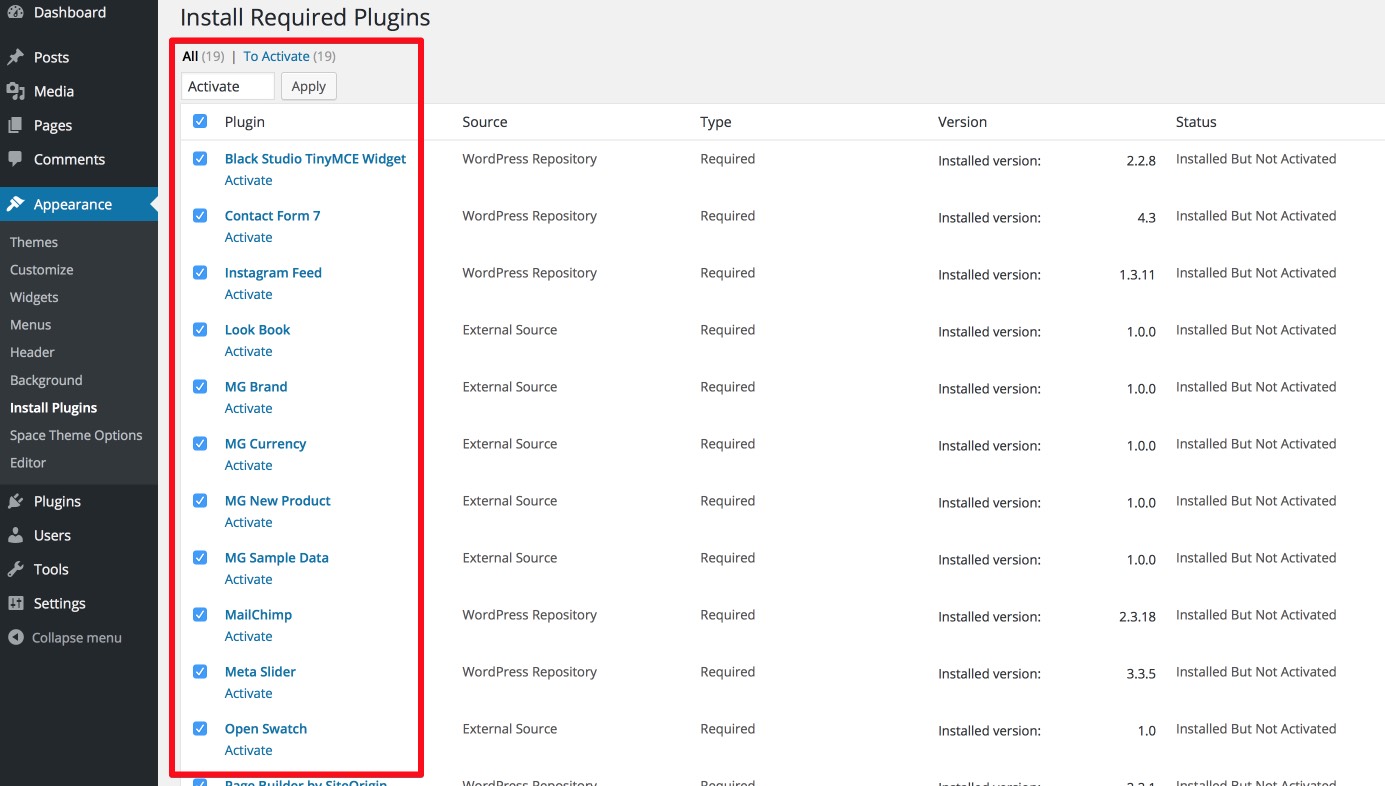Click the Pages icon in sidebar
1385x786 pixels.
coord(16,125)
